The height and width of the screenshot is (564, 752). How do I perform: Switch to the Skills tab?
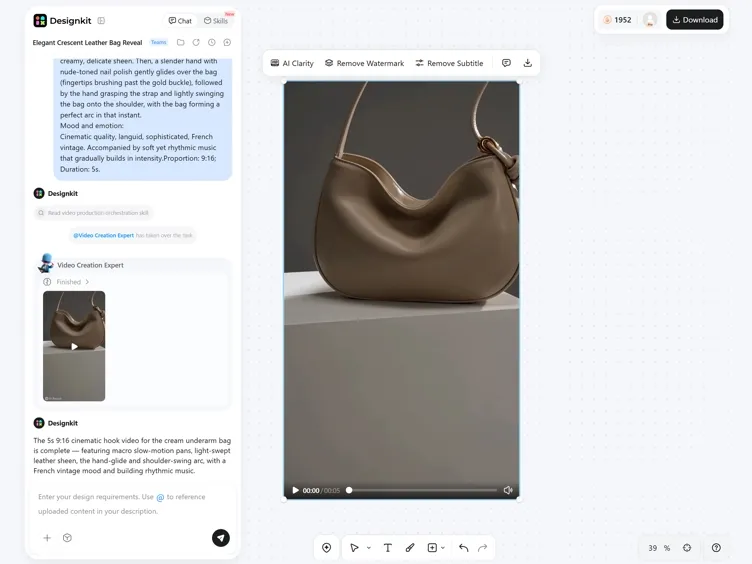click(x=216, y=21)
